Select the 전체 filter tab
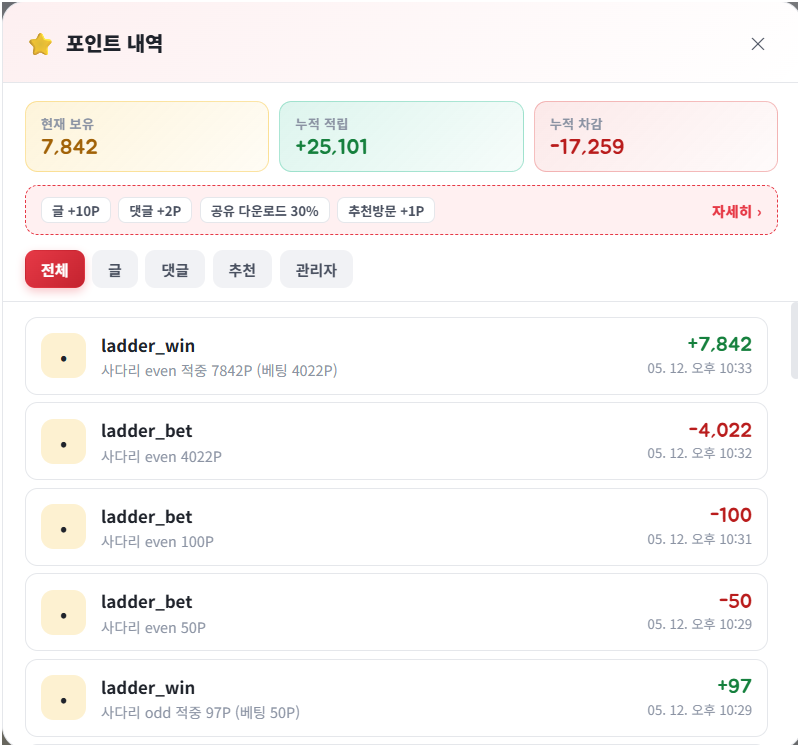The image size is (800, 747). tap(55, 269)
